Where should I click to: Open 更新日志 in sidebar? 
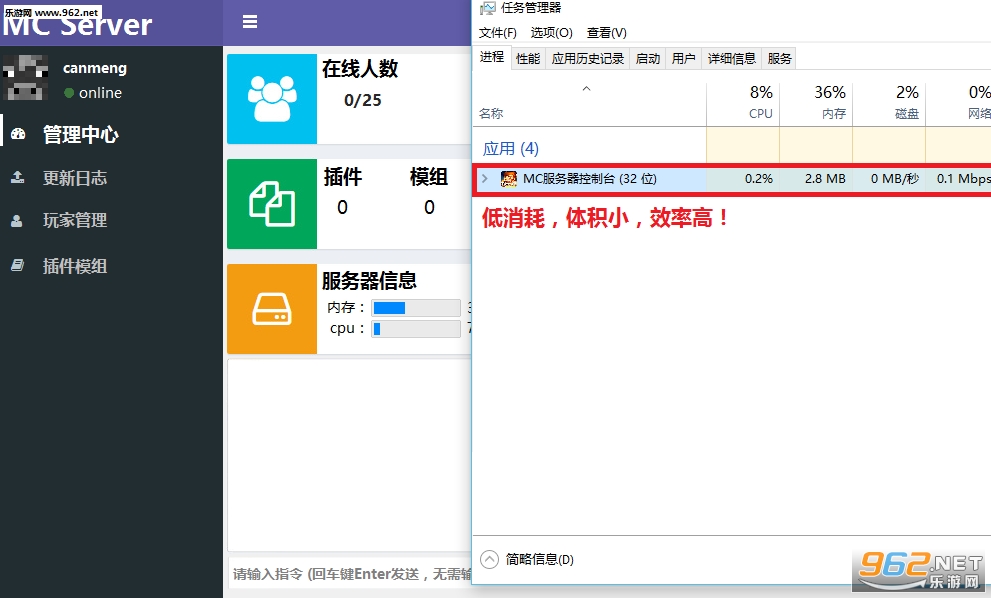[x=75, y=178]
